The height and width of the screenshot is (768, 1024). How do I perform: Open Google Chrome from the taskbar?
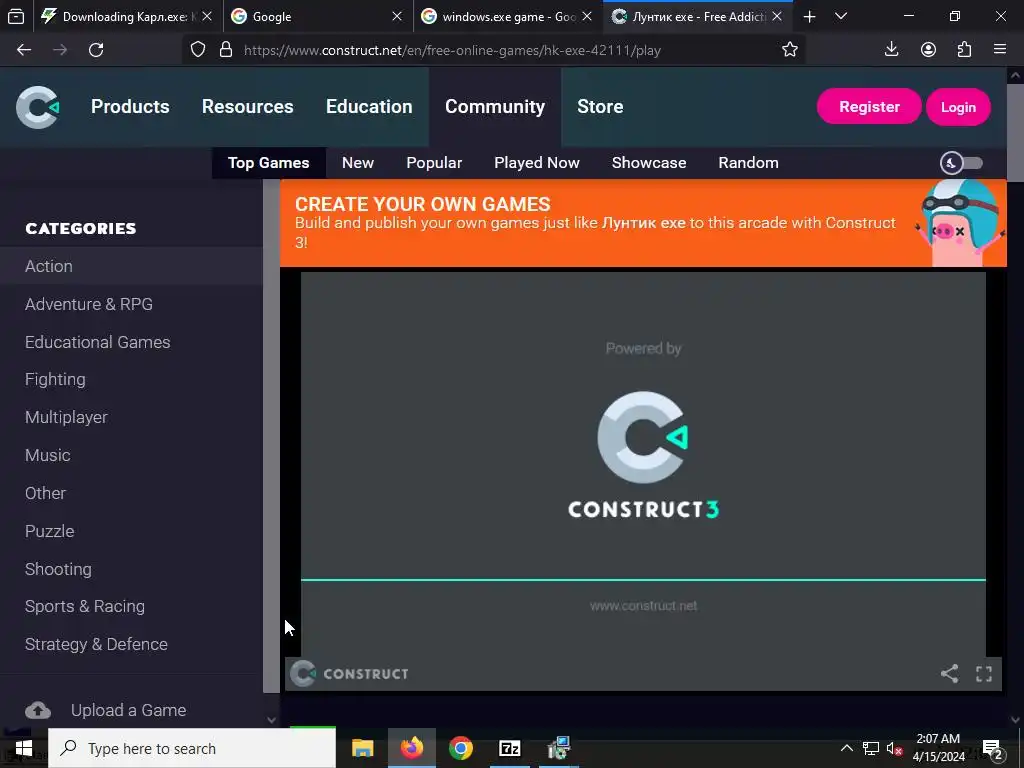coord(460,748)
